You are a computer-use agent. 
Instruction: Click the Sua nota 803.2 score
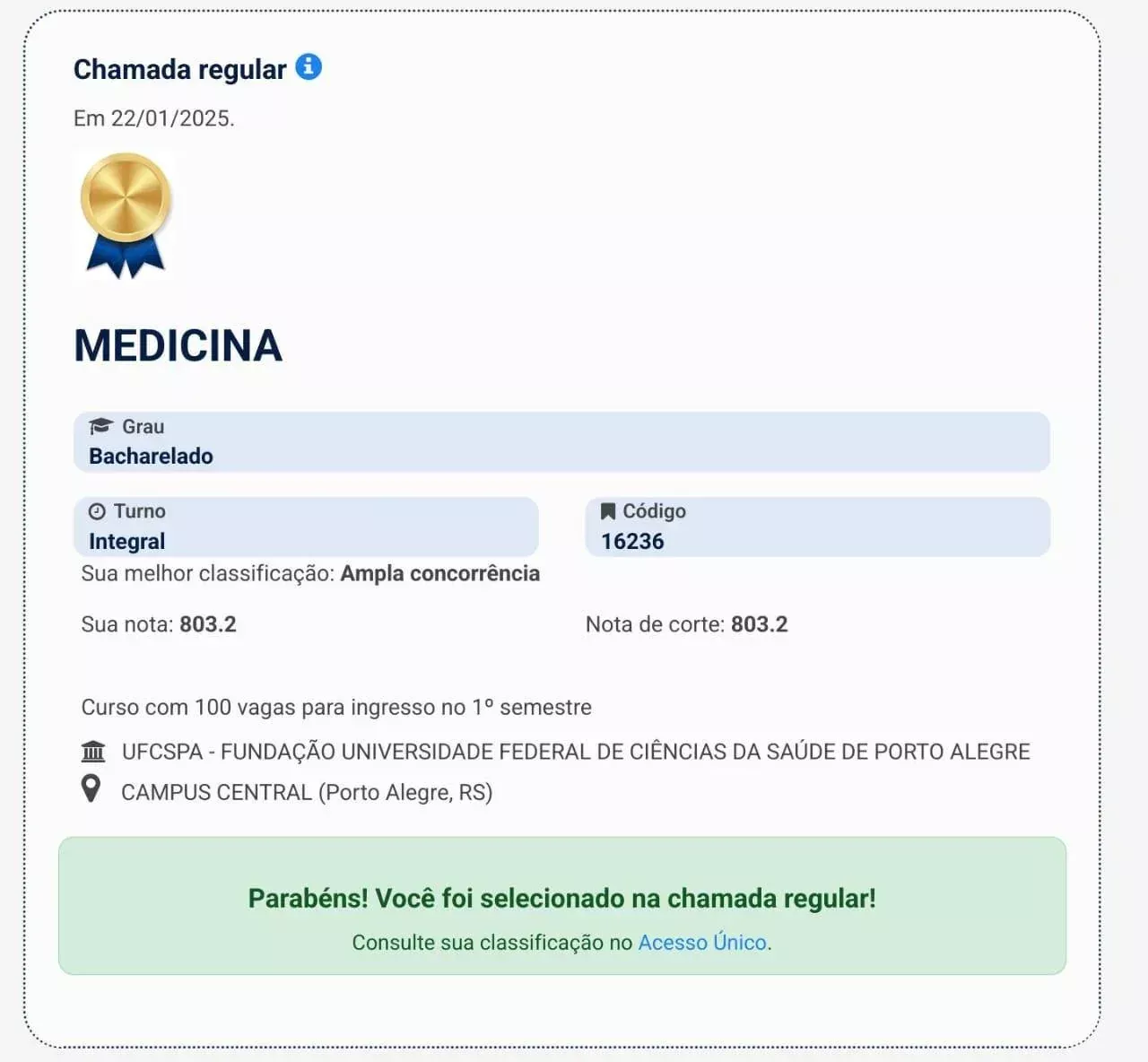coord(207,624)
